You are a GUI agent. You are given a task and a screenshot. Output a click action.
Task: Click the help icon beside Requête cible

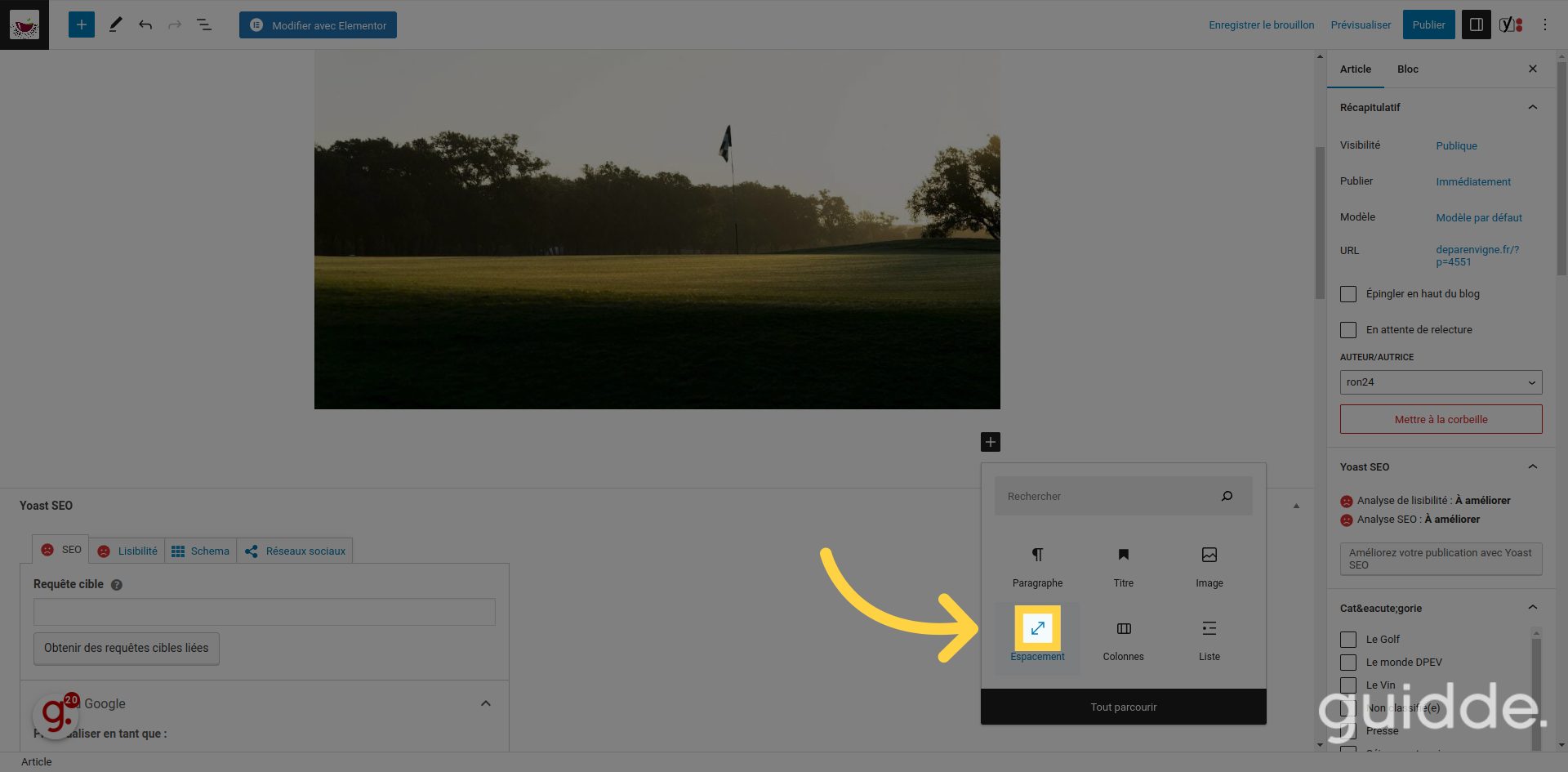tap(117, 585)
